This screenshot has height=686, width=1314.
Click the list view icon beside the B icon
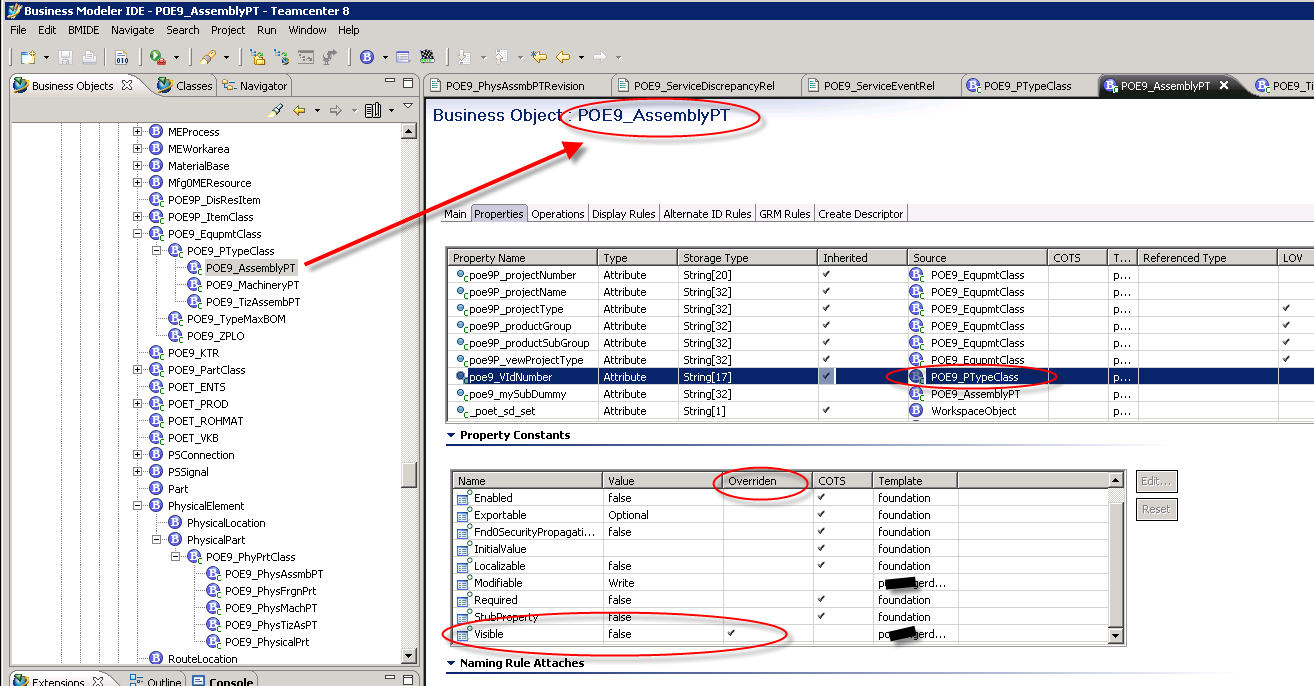(x=403, y=57)
